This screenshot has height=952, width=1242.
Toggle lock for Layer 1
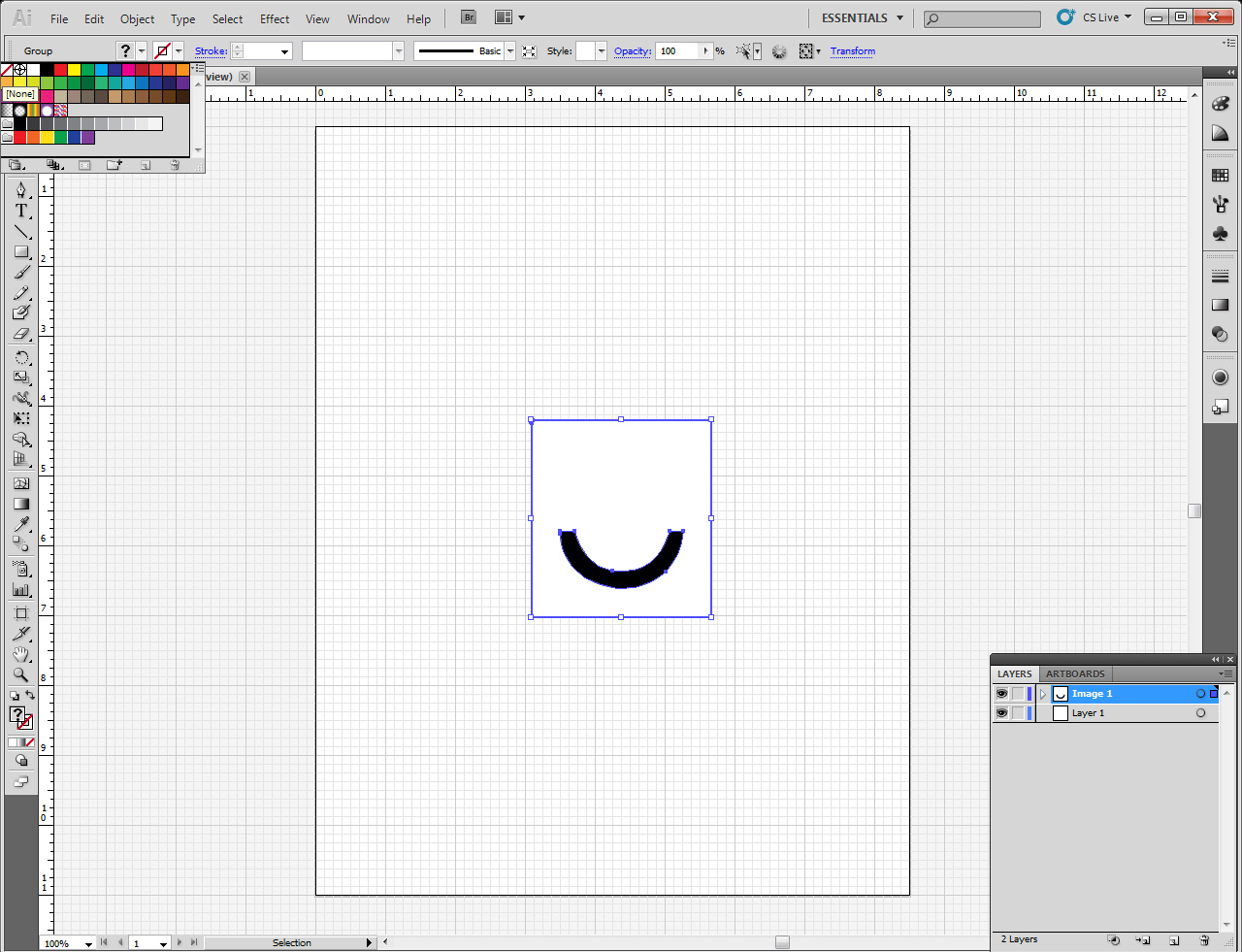(x=1017, y=713)
